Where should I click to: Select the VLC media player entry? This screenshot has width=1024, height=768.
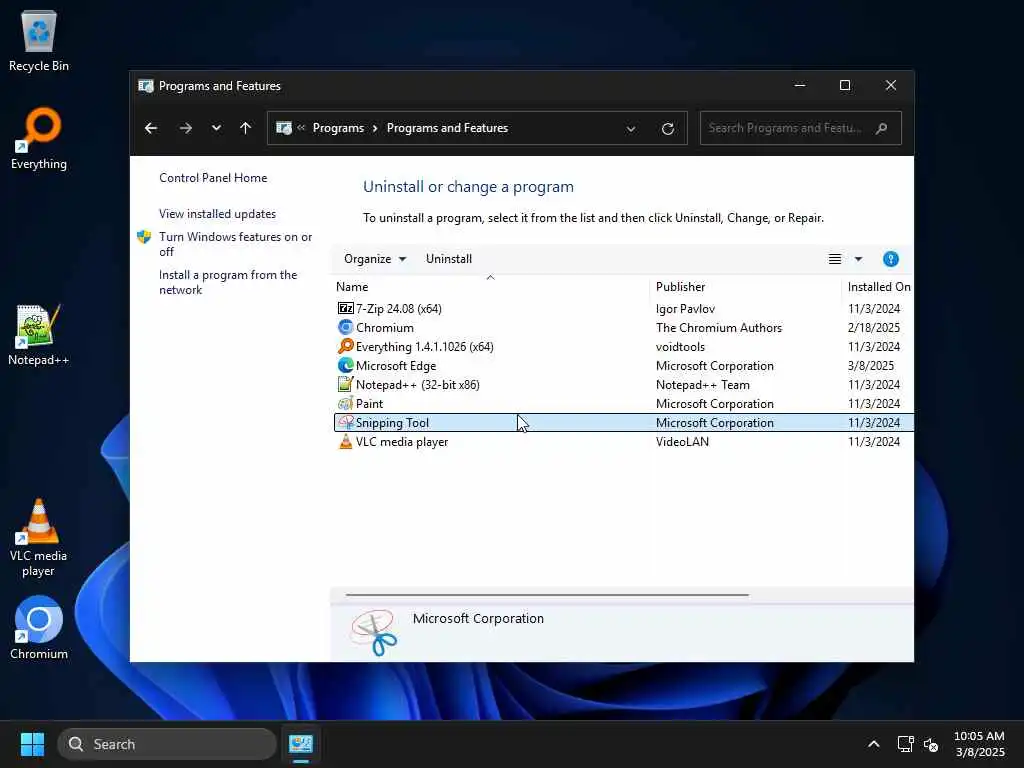[402, 441]
